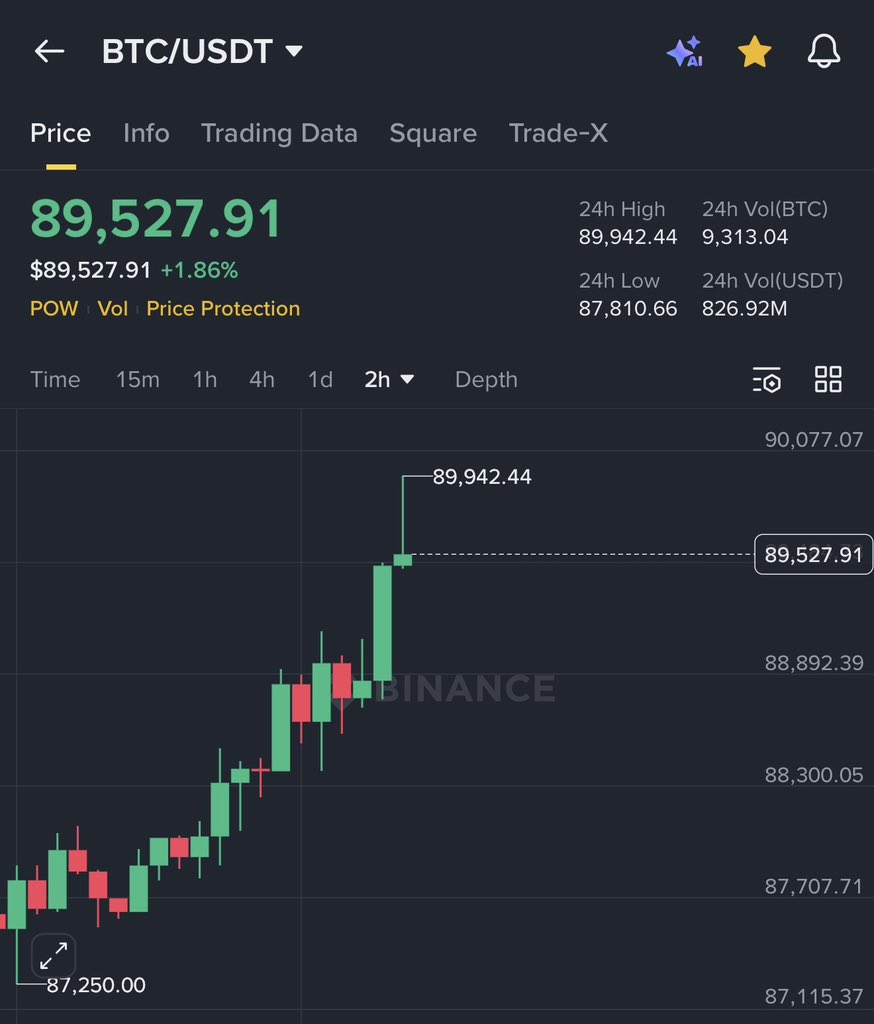Switch to the Trading Data tab
874x1024 pixels.
280,132
